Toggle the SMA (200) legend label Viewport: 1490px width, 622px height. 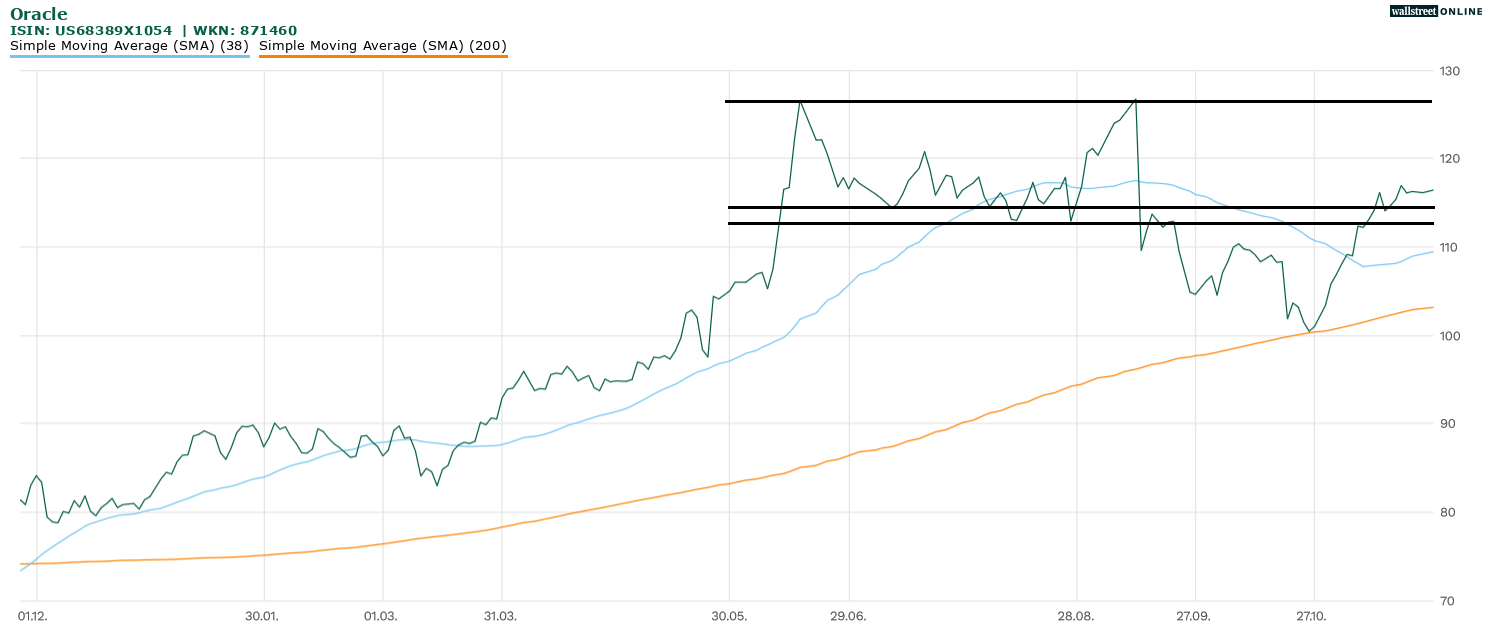[383, 46]
